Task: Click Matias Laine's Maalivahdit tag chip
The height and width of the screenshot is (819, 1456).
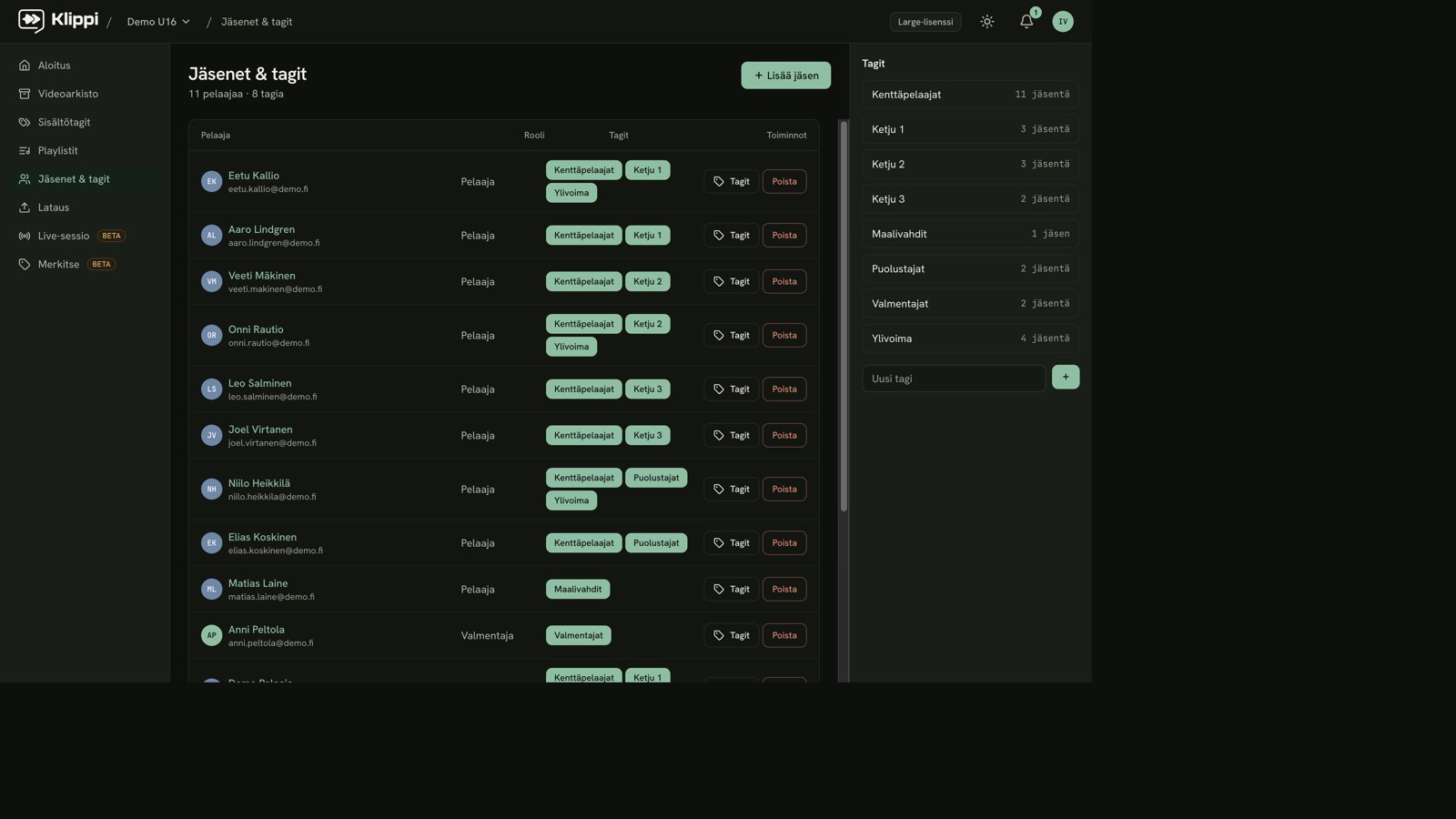Action: point(578,589)
